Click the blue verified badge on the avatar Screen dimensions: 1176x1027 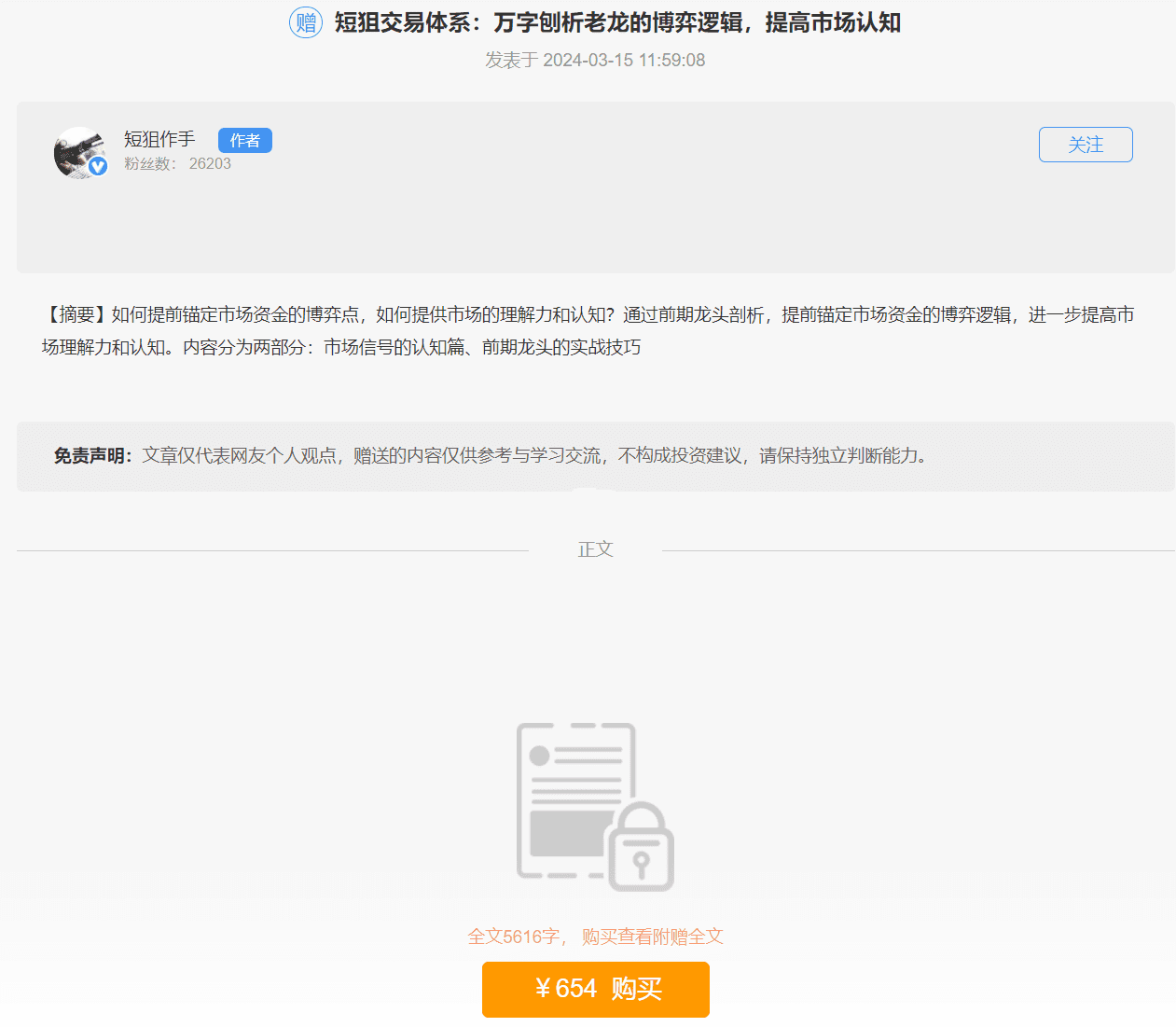[x=98, y=166]
